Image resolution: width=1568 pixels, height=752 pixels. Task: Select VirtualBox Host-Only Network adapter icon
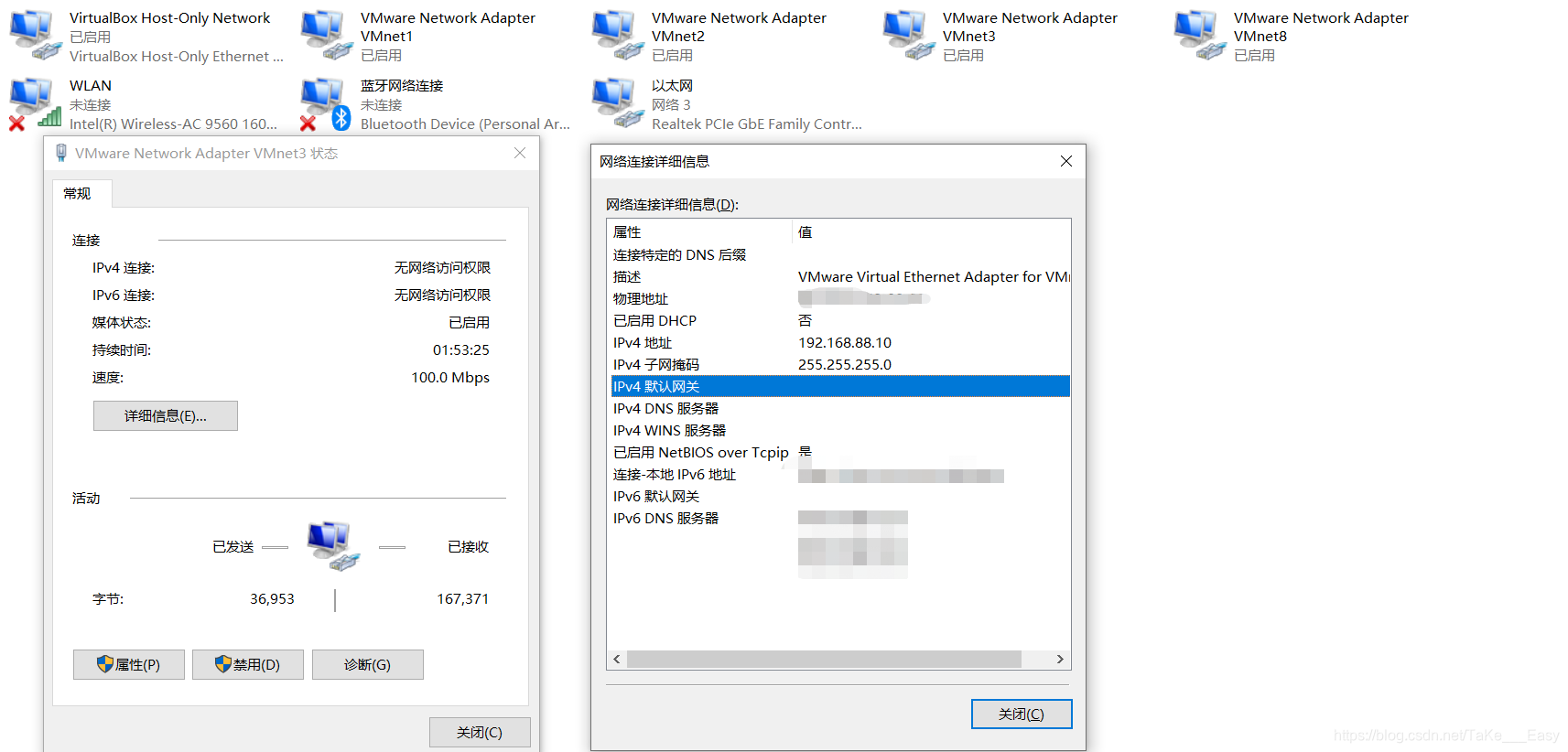[35, 35]
